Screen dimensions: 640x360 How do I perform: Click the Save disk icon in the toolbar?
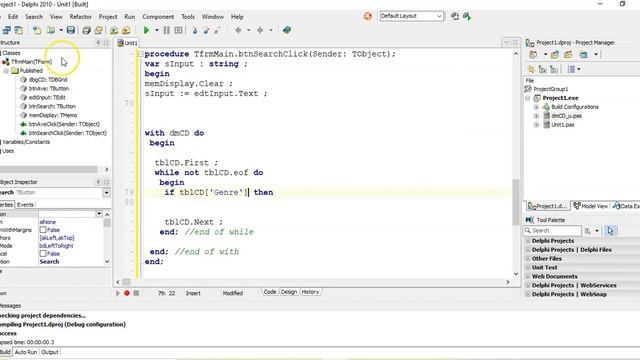71,30
